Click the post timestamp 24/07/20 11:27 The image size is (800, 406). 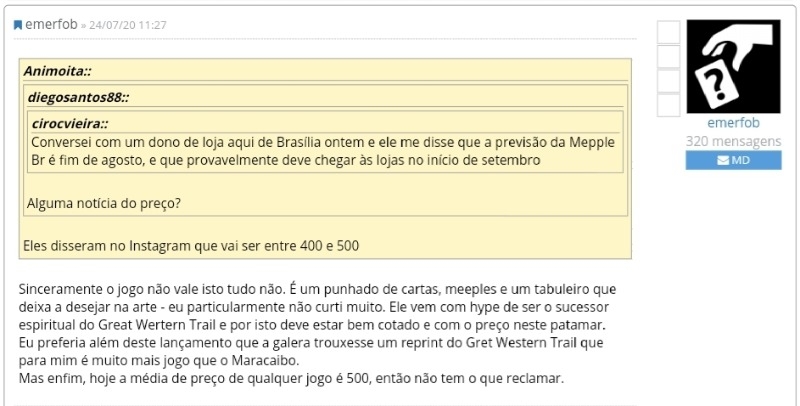click(128, 25)
